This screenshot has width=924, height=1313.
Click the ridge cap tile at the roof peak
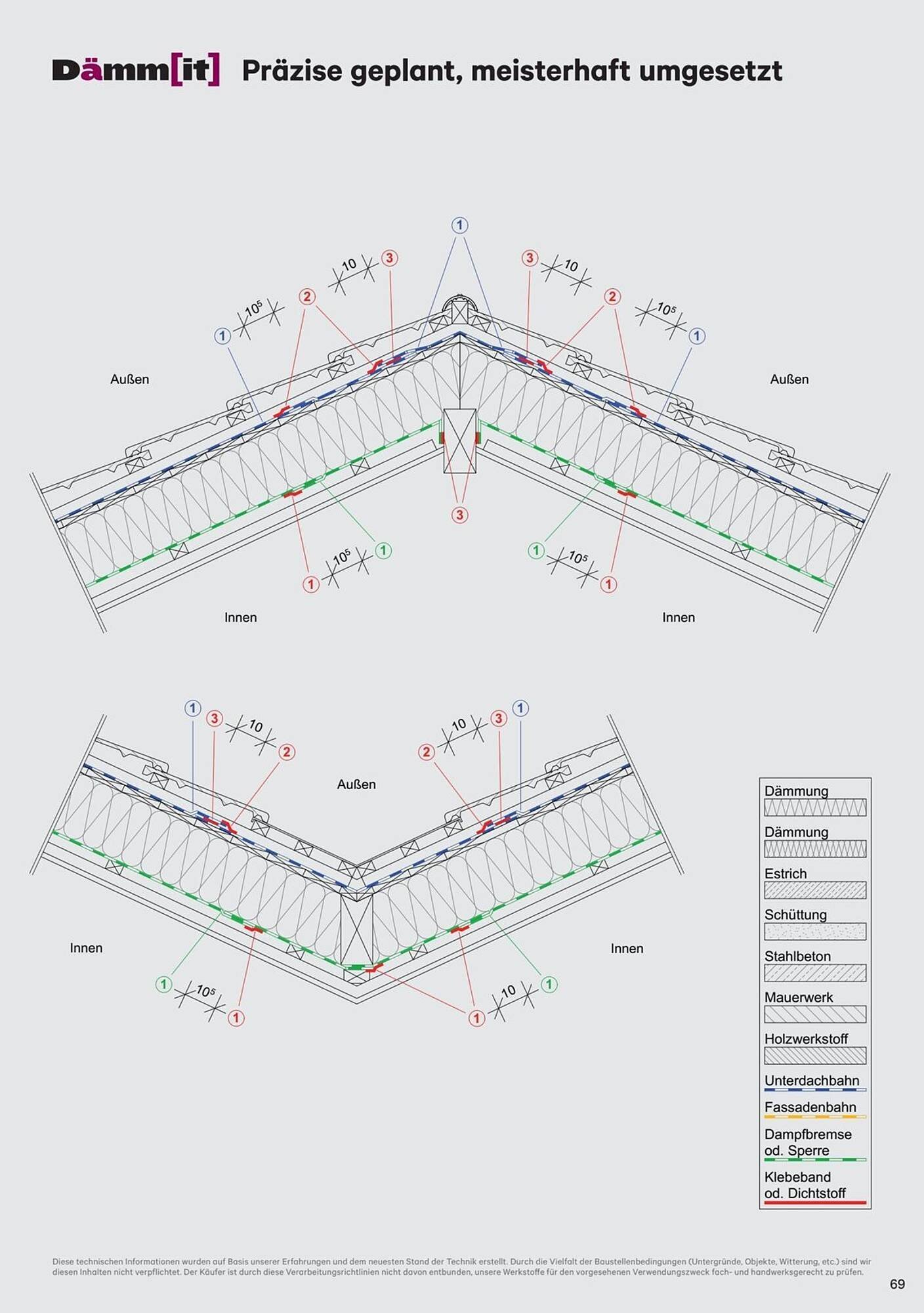pos(459,310)
